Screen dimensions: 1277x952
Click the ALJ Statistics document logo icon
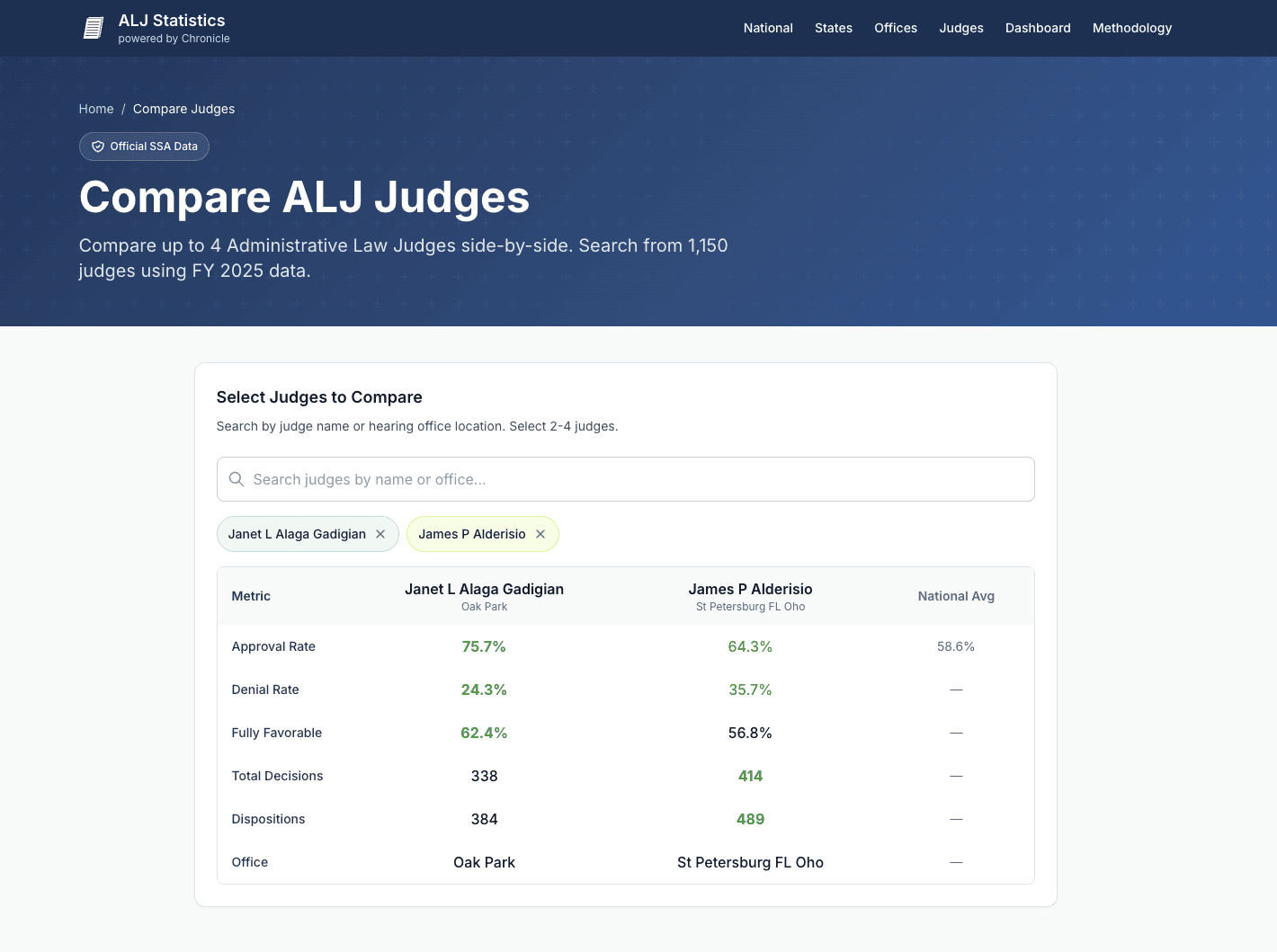pos(93,27)
